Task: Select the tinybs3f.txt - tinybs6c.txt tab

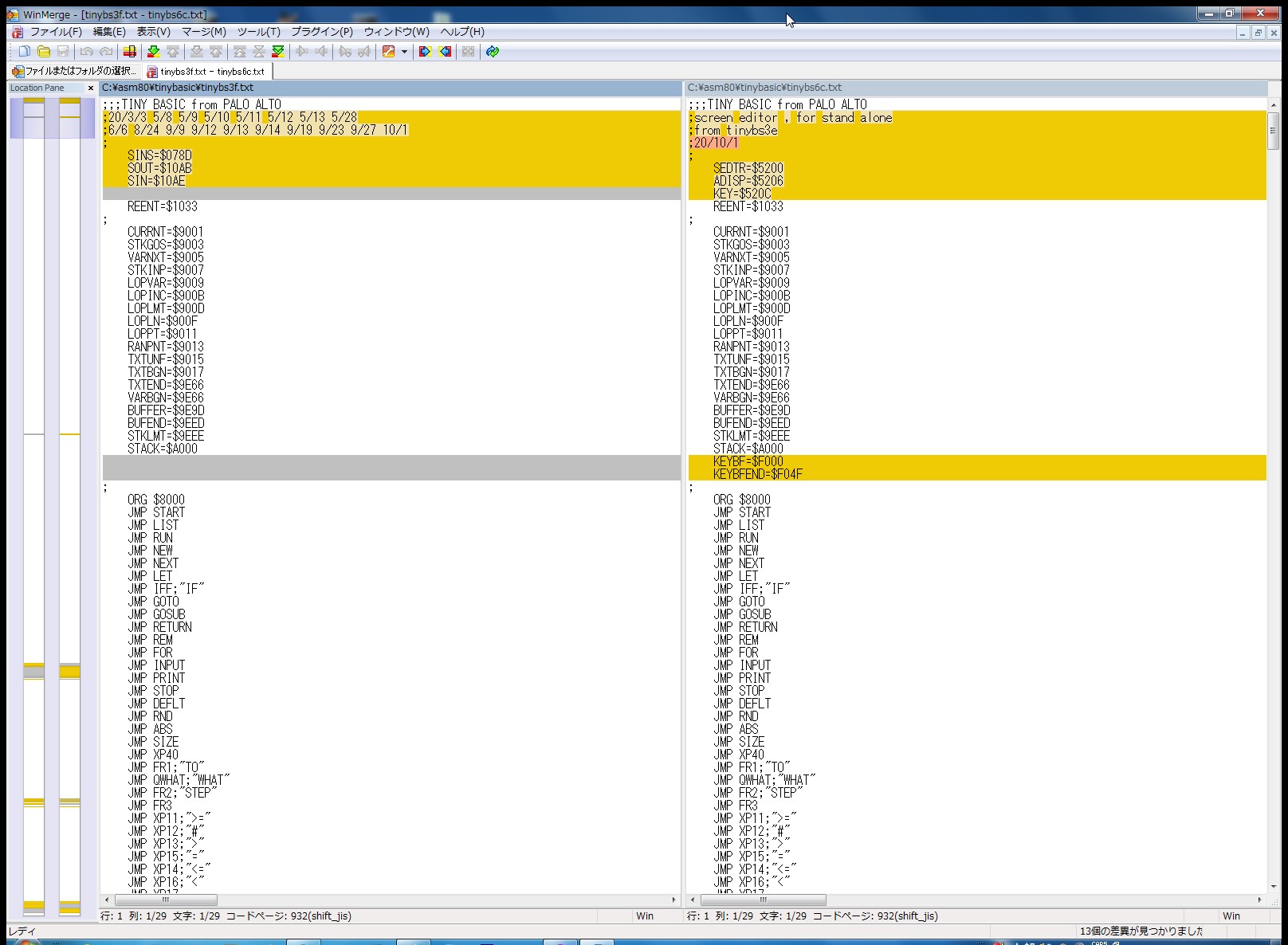Action: point(206,71)
